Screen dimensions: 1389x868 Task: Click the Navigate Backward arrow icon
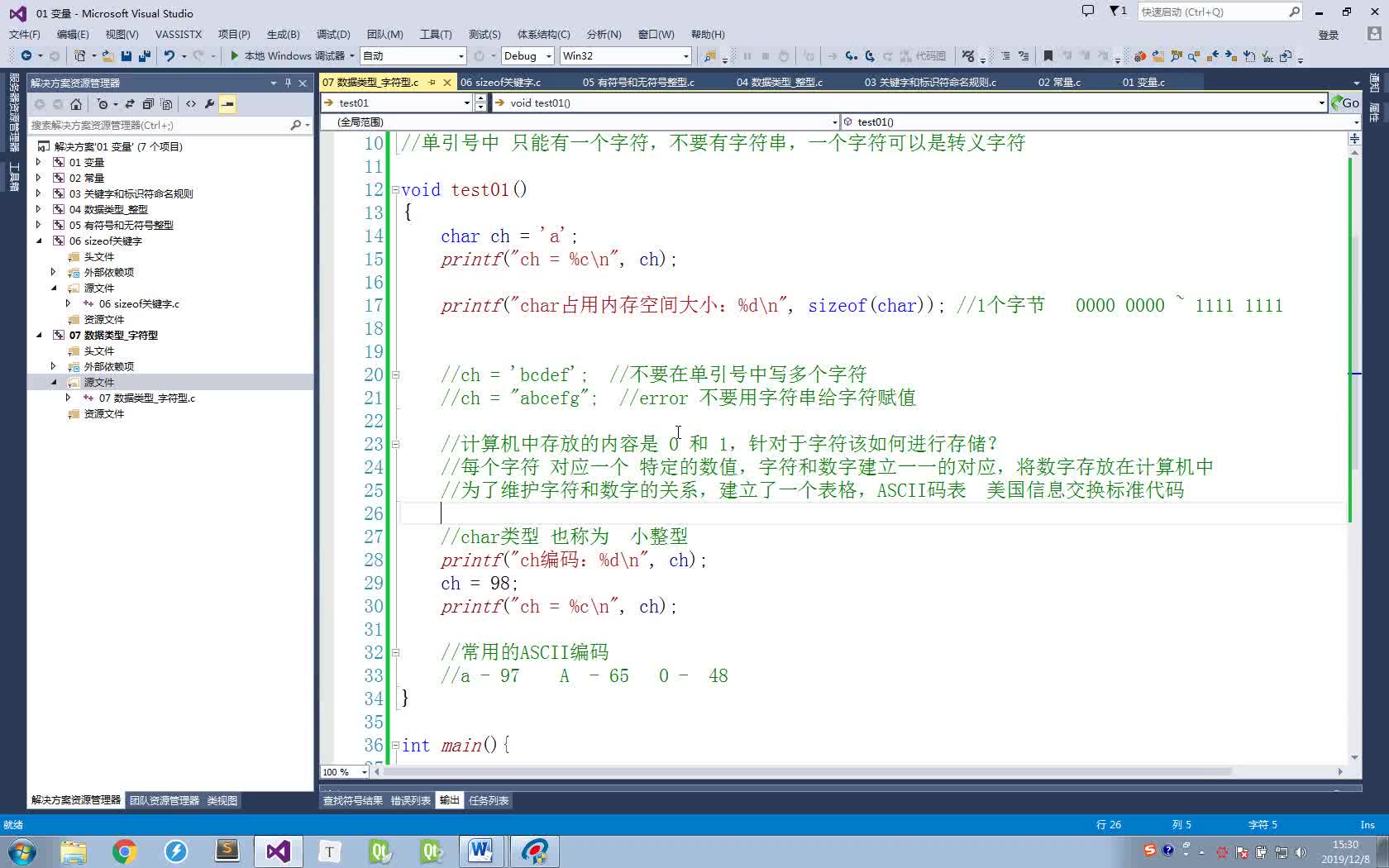coord(26,55)
